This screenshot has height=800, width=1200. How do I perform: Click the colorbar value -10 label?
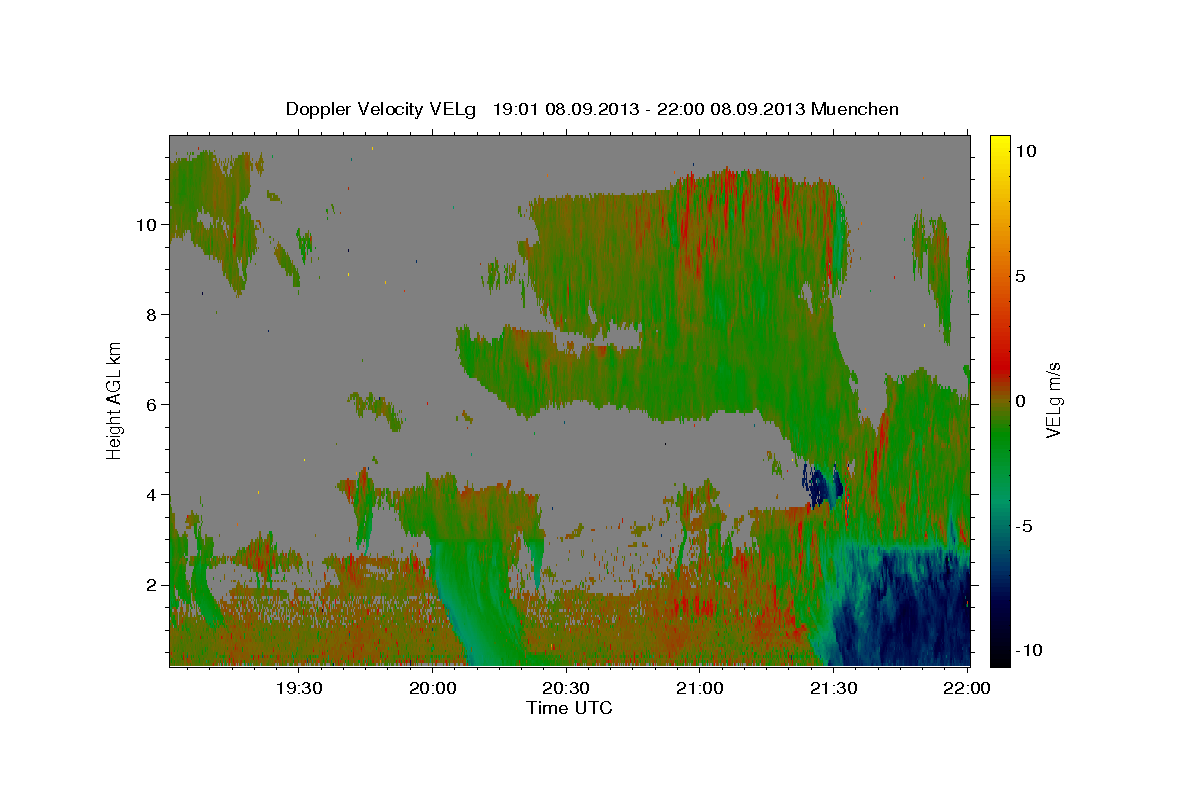[1030, 650]
